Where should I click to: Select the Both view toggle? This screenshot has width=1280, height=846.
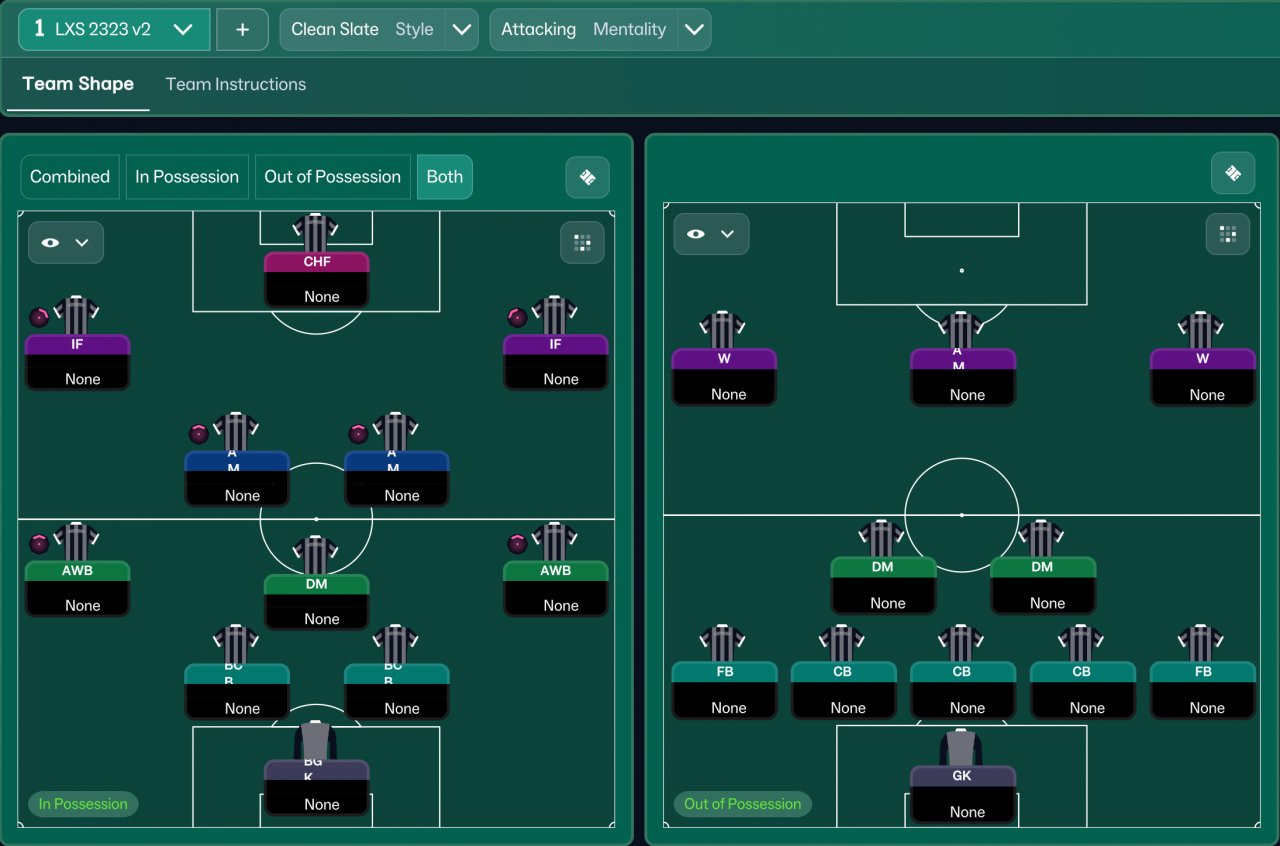pos(445,177)
